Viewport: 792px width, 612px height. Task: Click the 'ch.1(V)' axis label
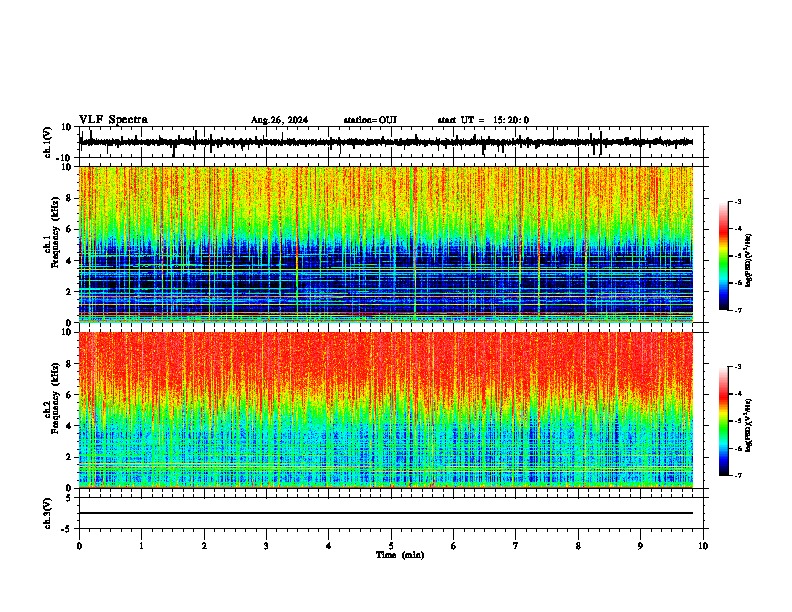[x=48, y=142]
